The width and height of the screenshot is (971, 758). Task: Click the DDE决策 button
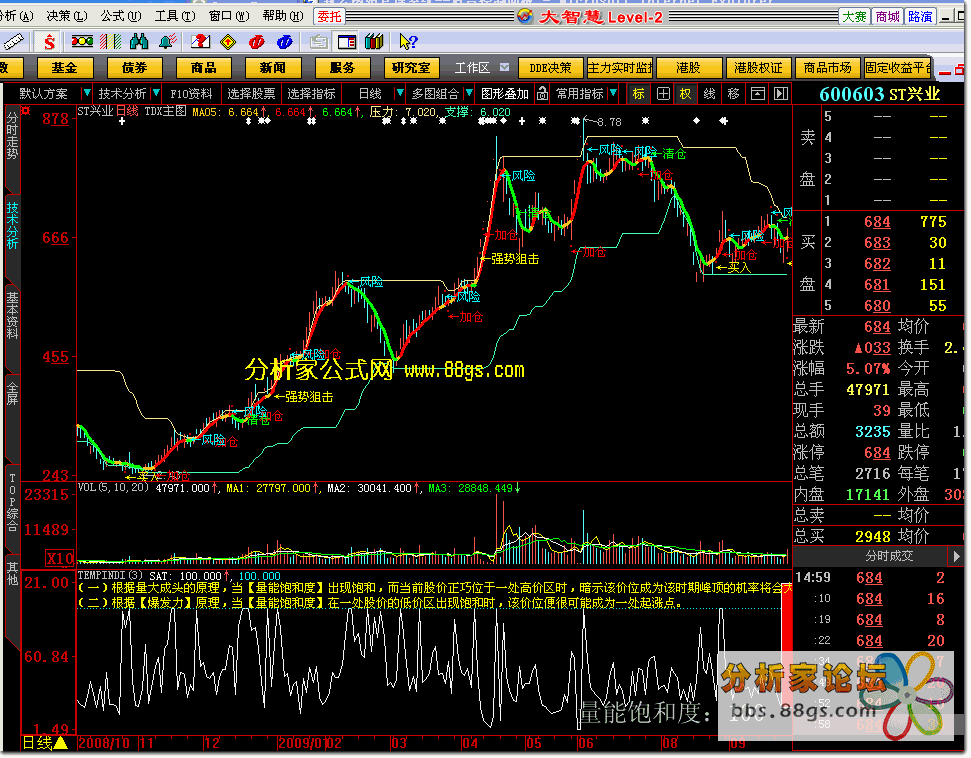(x=550, y=68)
